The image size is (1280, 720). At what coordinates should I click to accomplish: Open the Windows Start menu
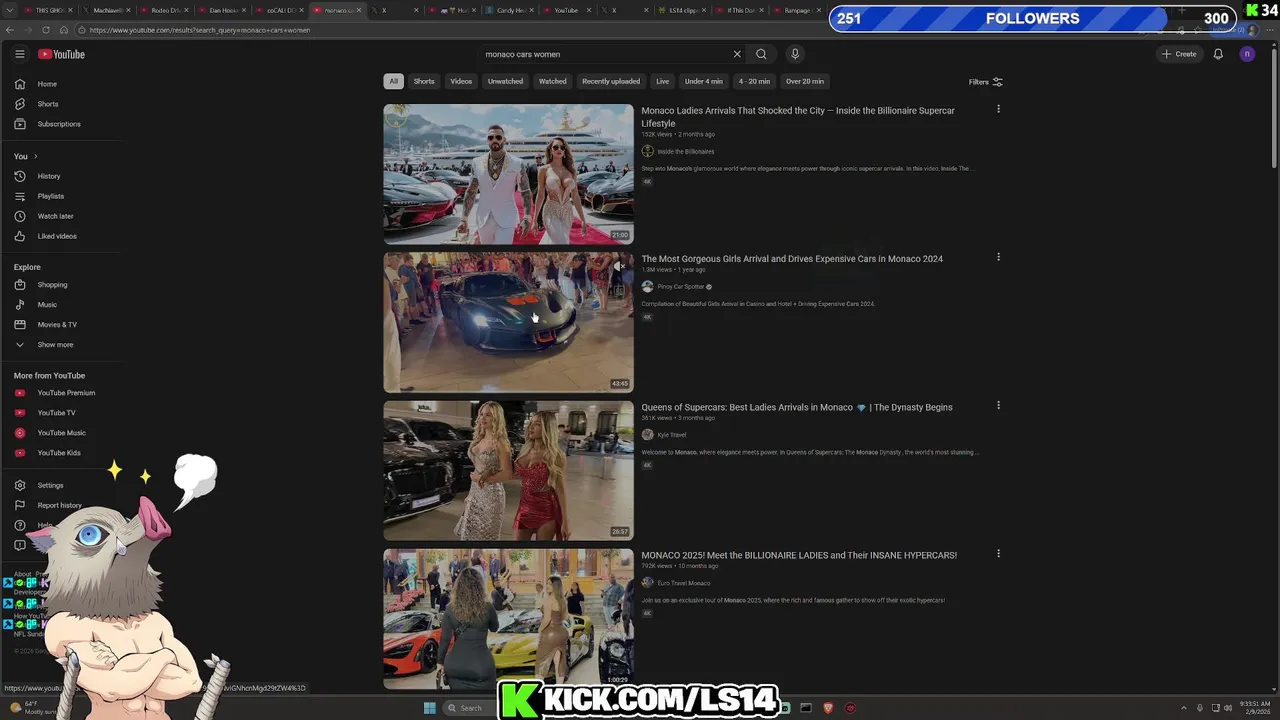tap(429, 708)
